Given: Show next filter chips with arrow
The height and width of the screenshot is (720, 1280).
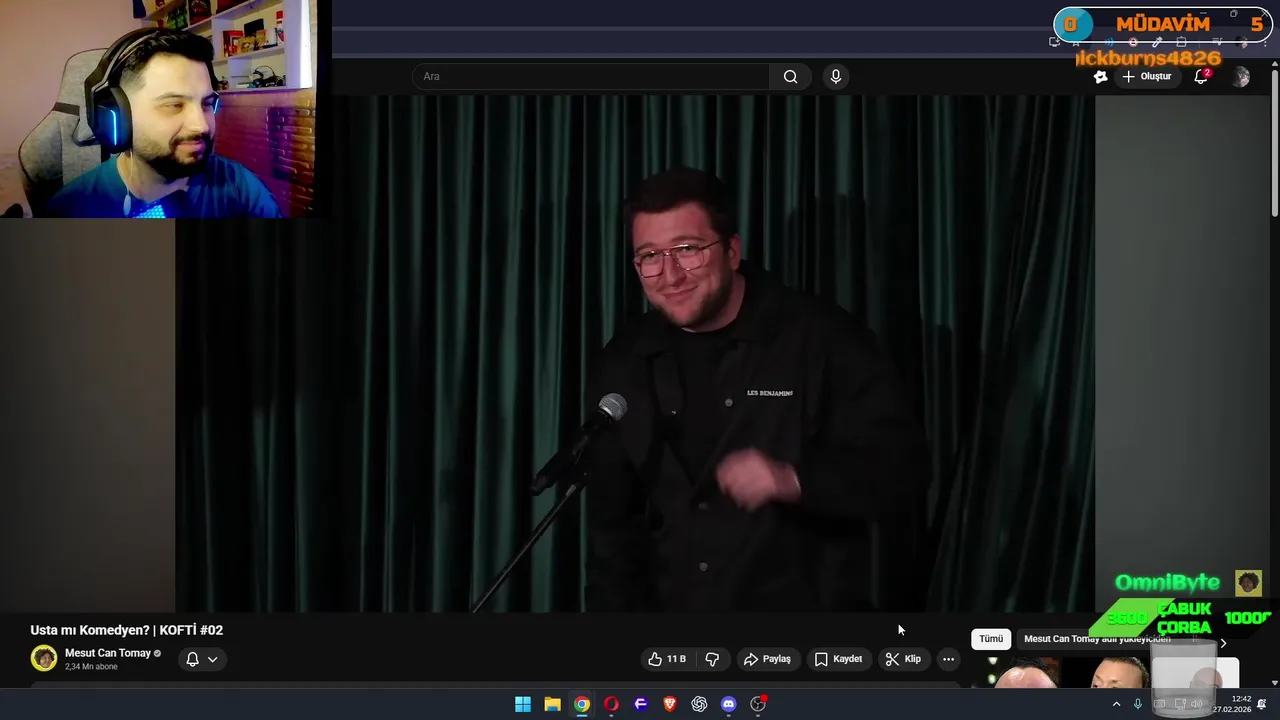Looking at the screenshot, I should [x=1222, y=643].
